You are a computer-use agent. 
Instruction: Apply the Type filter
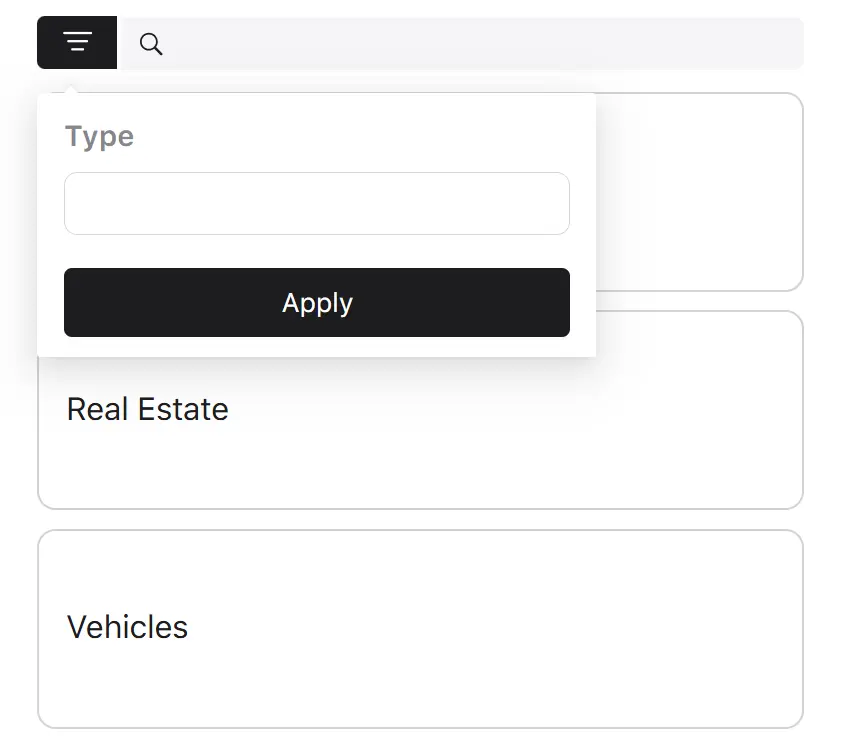click(317, 303)
